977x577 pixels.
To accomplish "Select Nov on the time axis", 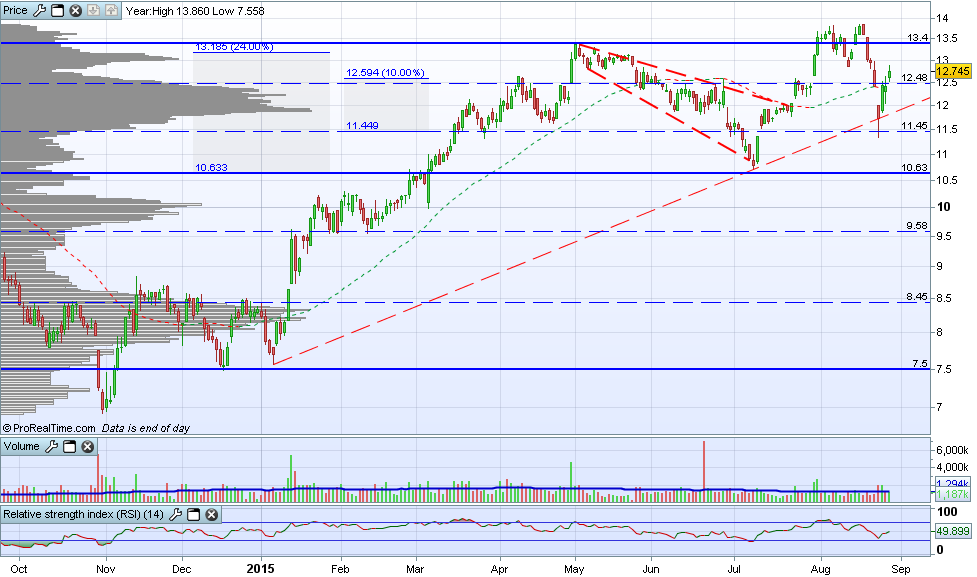I will 106,569.
